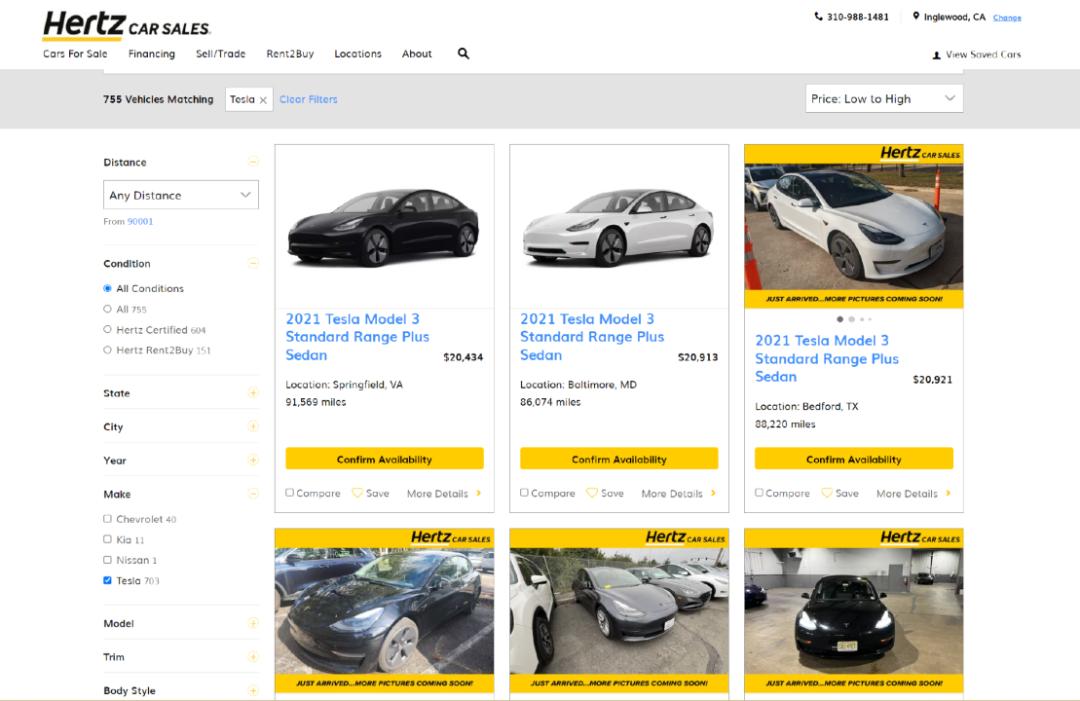This screenshot has height=701, width=1080.
Task: Open the 2021 Tesla Model 3 title priced $20,434
Action: pyautogui.click(x=357, y=337)
